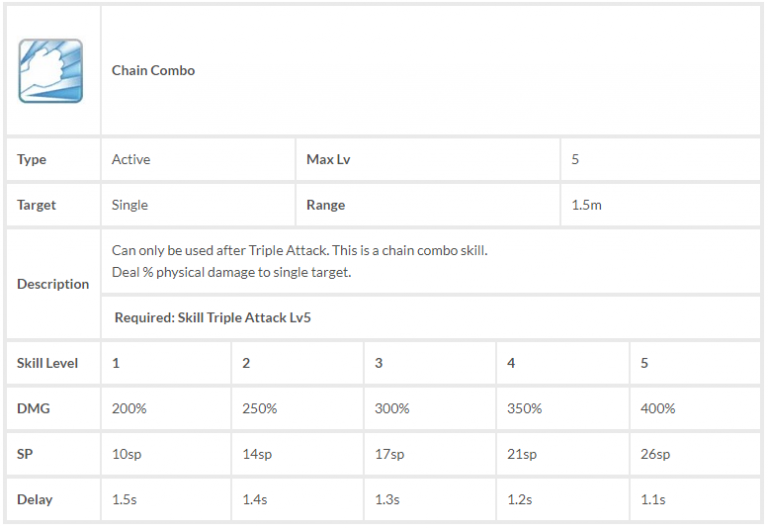Viewport: 768px width, 529px height.
Task: Click the Single target value
Action: coord(130,205)
